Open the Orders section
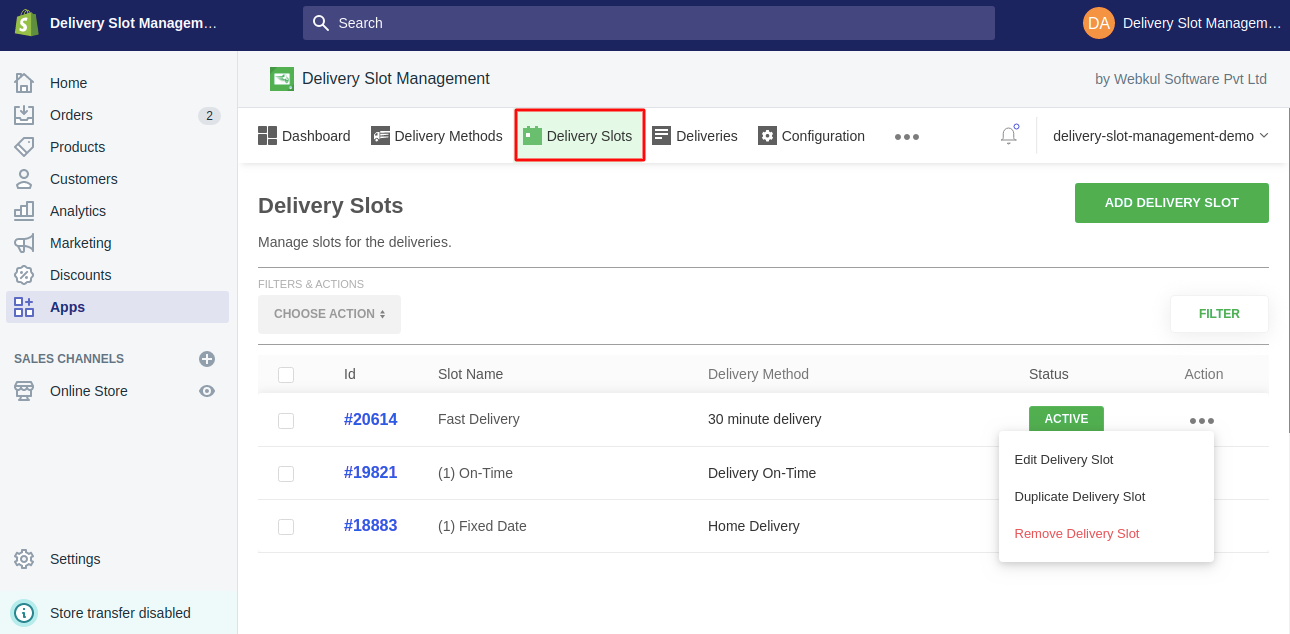The image size is (1290, 634). tap(71, 115)
